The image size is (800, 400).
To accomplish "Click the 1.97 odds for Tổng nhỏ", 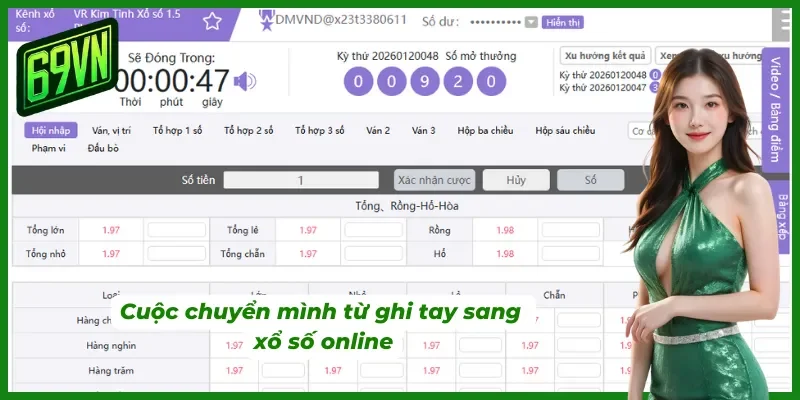I will (x=111, y=254).
